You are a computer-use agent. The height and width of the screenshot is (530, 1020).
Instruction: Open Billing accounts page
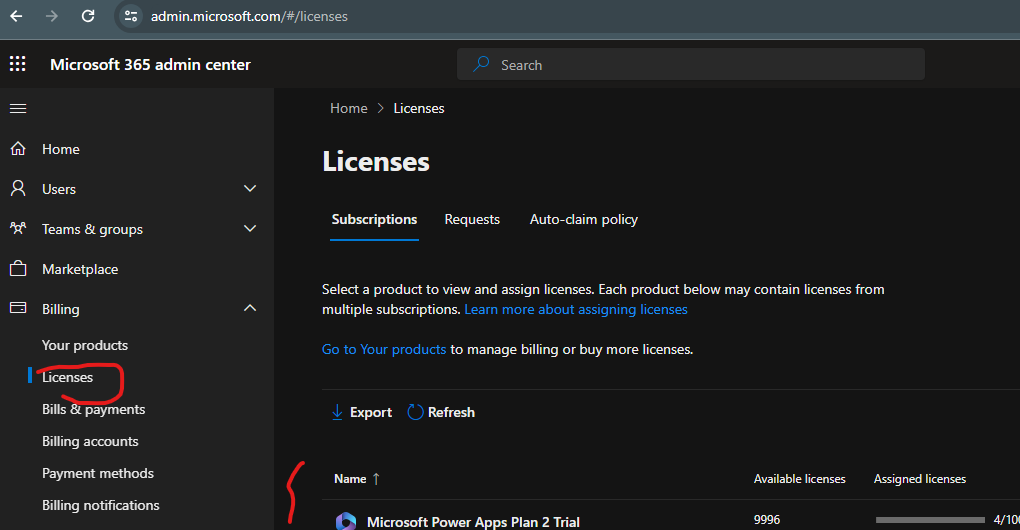[90, 442]
